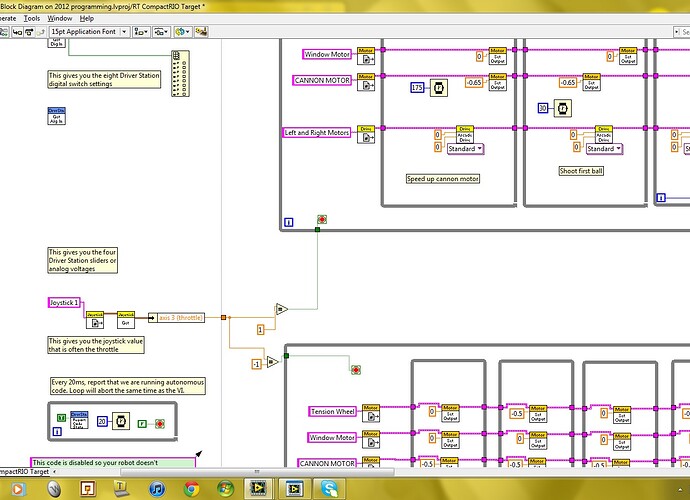Select the Joystick Get node icon
Screen dimensions: 690x500
point(126,320)
